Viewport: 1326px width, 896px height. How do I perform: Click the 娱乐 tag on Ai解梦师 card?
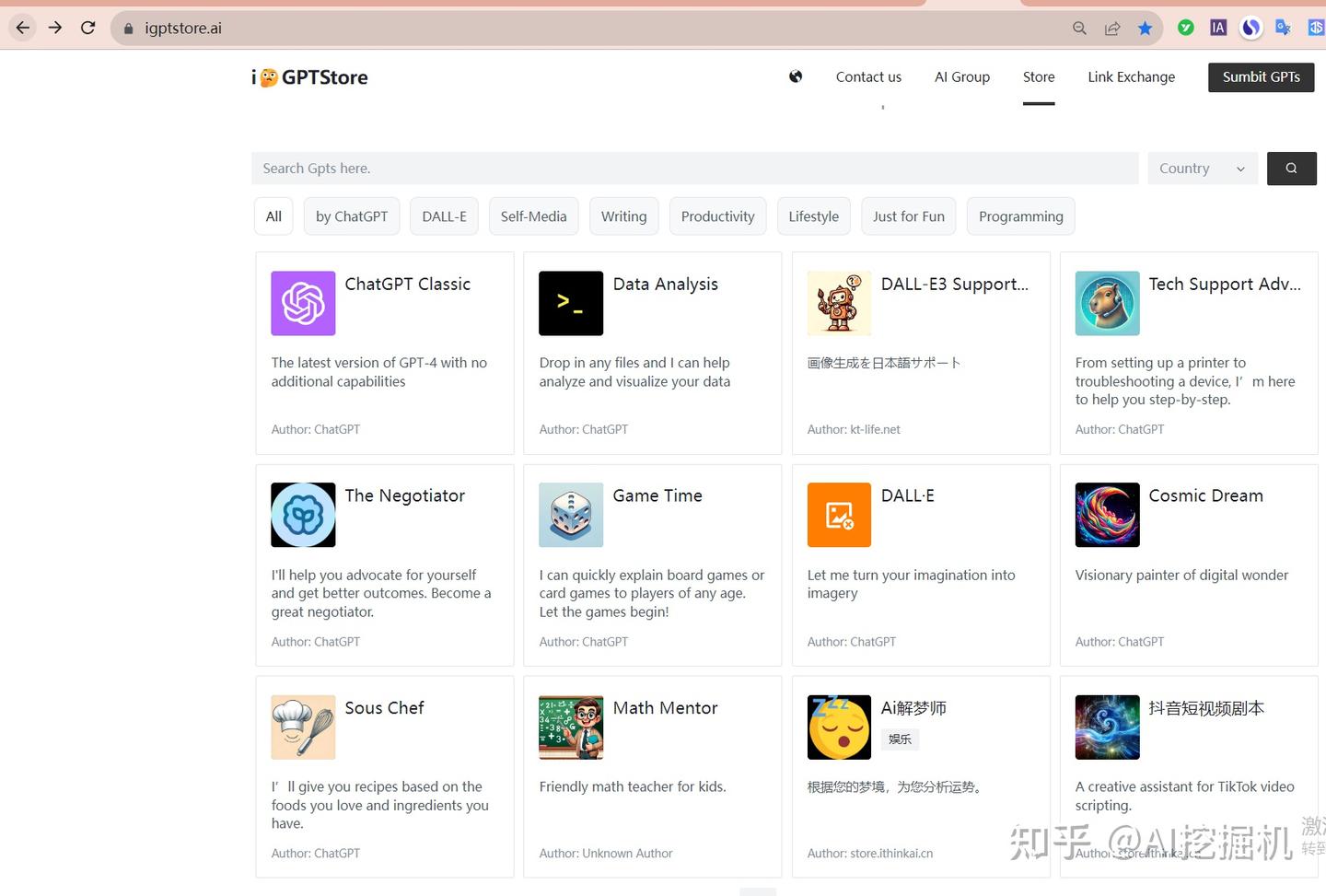pyautogui.click(x=900, y=739)
